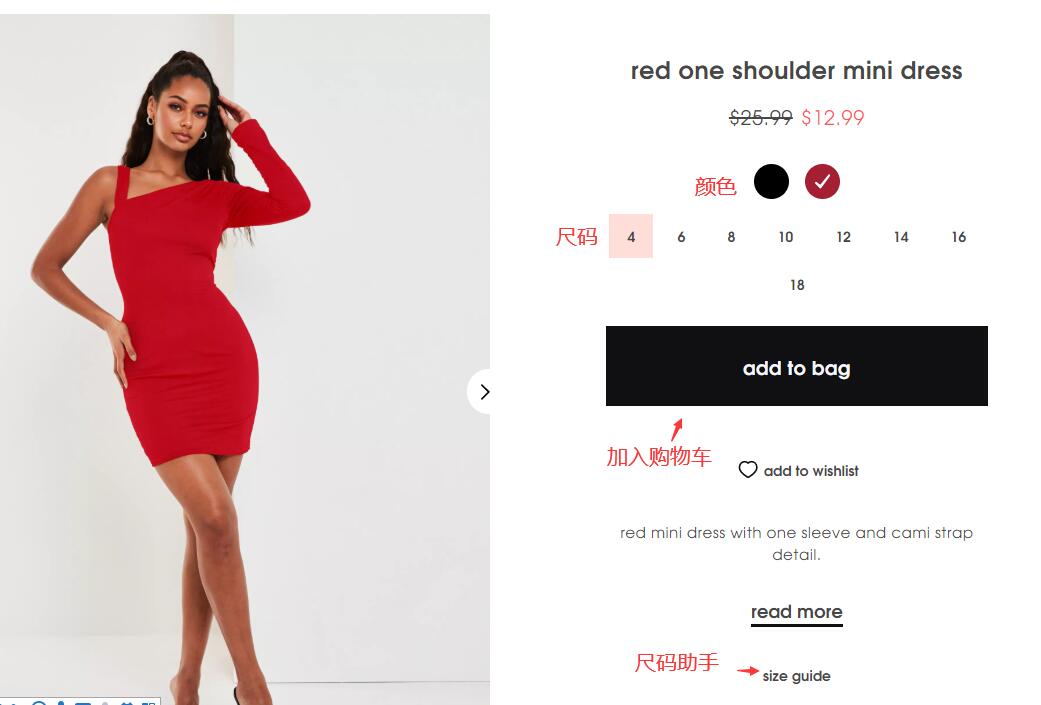
Task: Click the next image arrow
Action: [x=484, y=392]
